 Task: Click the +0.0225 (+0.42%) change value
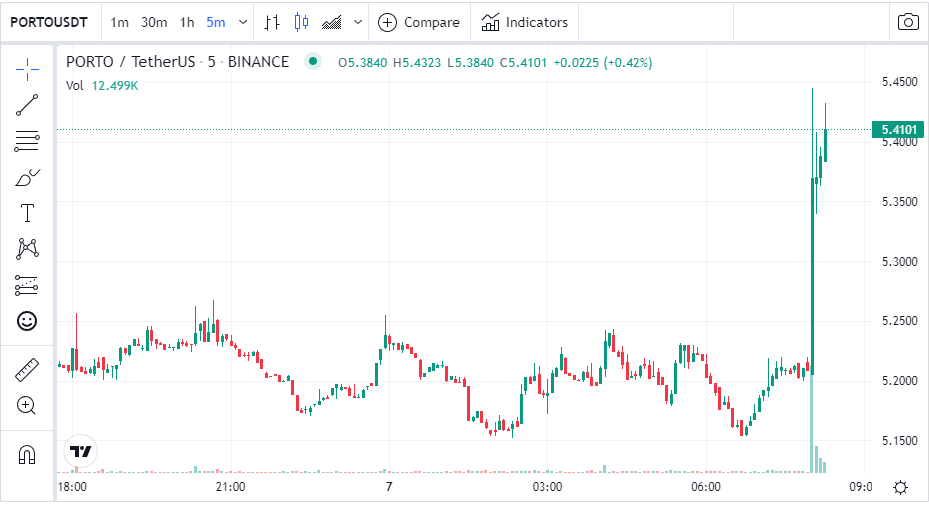click(x=603, y=63)
